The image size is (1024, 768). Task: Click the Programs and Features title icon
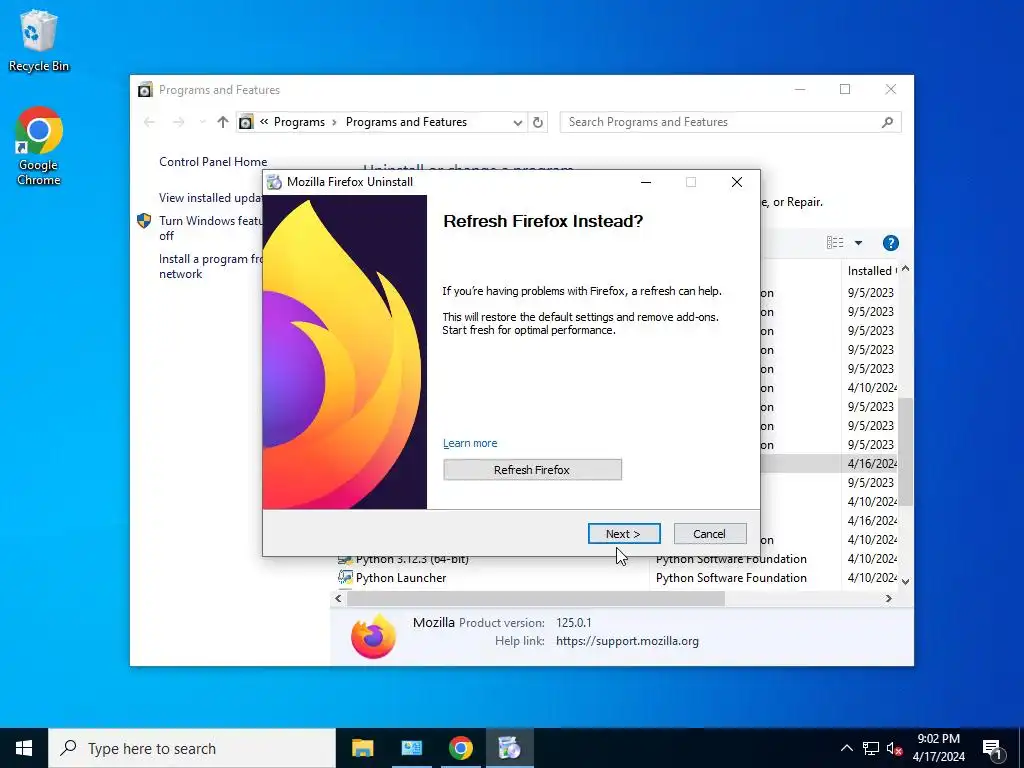pos(145,89)
